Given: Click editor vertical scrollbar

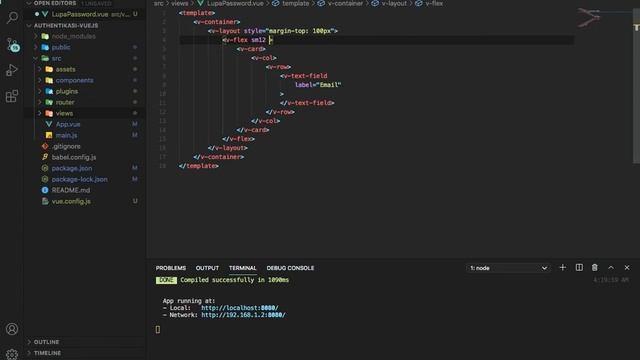Looking at the screenshot, I should point(636,87).
